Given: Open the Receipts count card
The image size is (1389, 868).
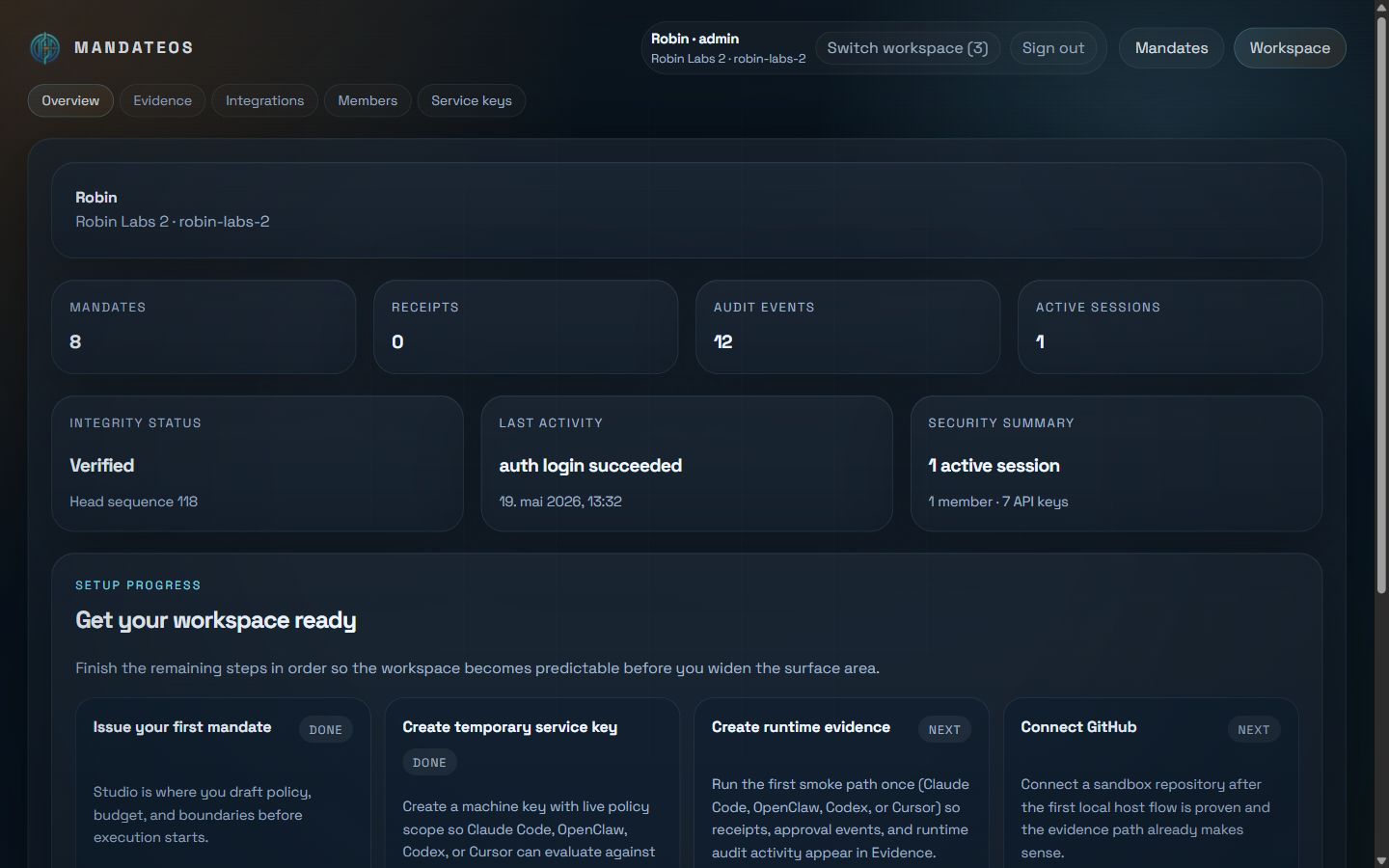Looking at the screenshot, I should (x=526, y=327).
